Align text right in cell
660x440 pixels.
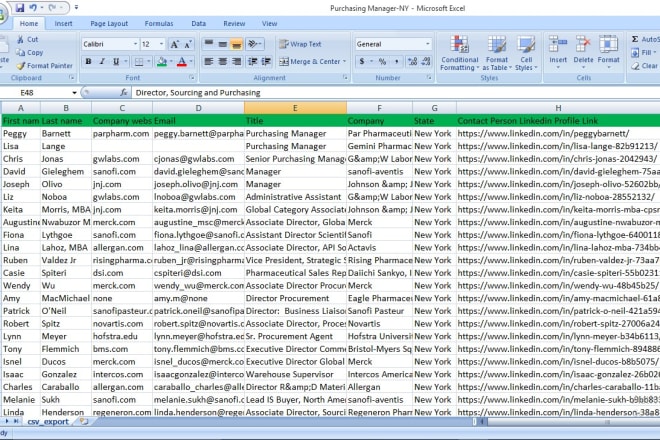click(x=237, y=61)
